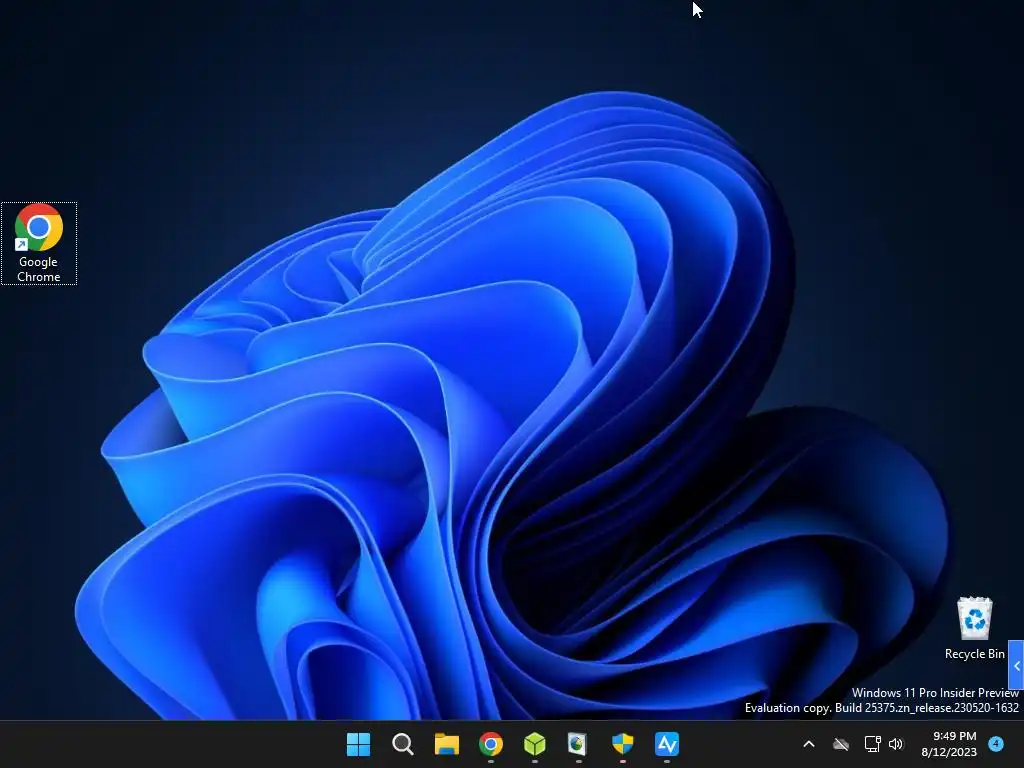The width and height of the screenshot is (1024, 768).
Task: Click the crossed-out cloud tray icon
Action: pos(841,744)
